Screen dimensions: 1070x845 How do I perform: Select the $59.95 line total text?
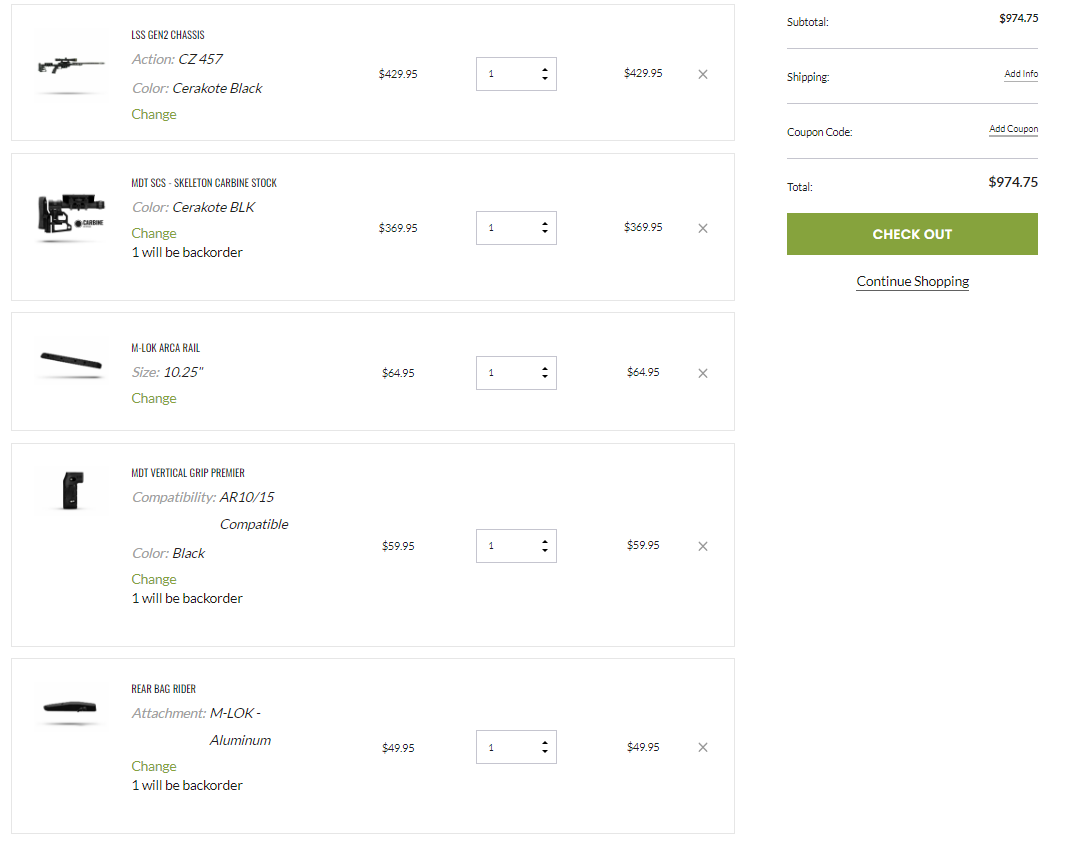tap(643, 545)
